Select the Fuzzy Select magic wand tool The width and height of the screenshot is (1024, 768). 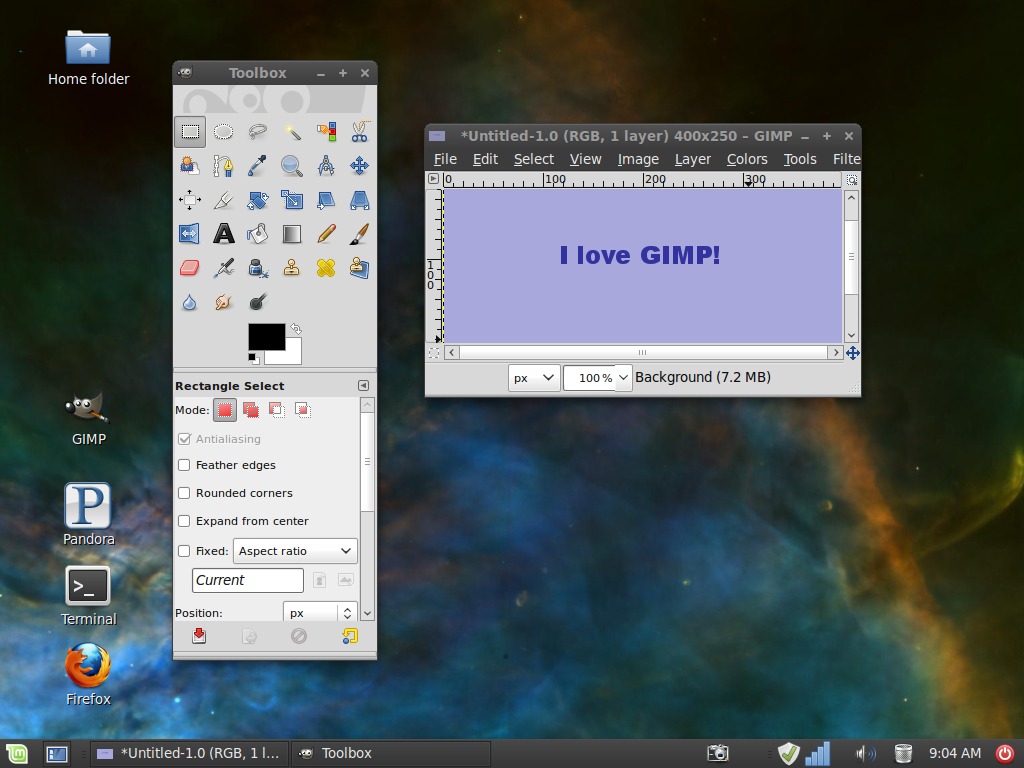[292, 132]
